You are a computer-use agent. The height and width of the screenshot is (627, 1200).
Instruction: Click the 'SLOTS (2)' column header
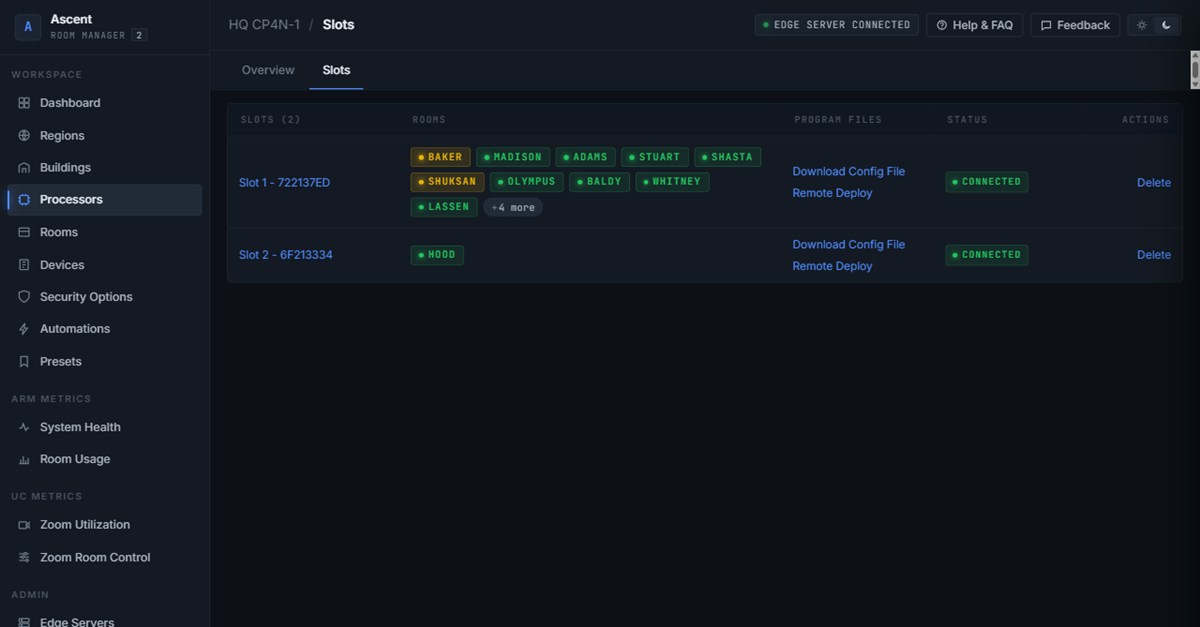pyautogui.click(x=270, y=120)
